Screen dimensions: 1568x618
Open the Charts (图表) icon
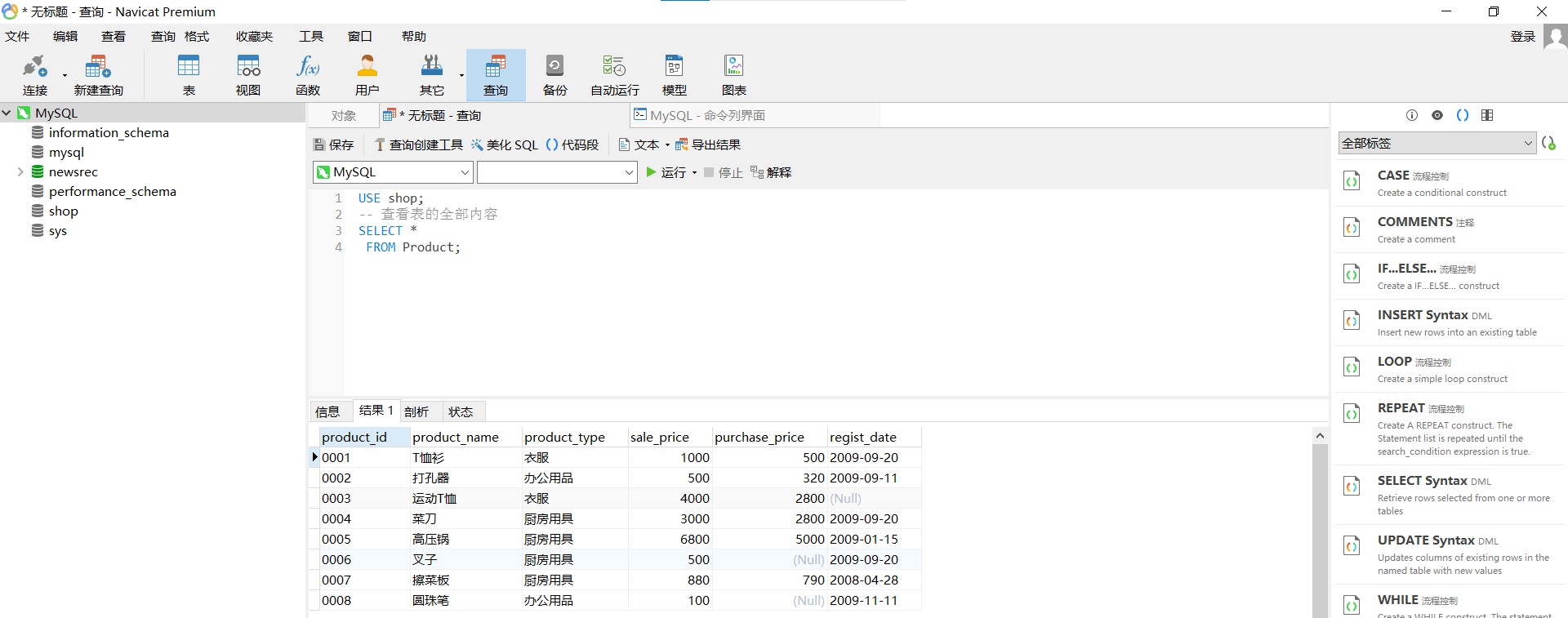click(734, 74)
